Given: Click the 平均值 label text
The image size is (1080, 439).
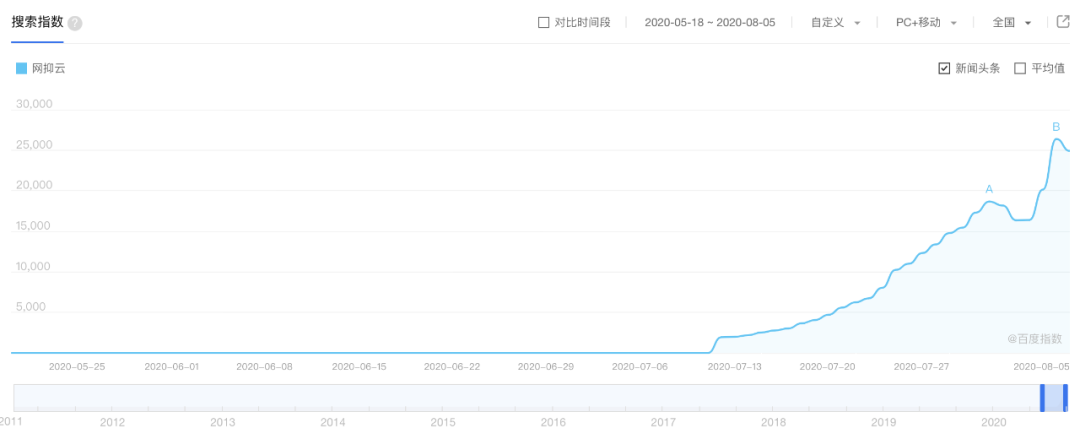Looking at the screenshot, I should [1047, 69].
